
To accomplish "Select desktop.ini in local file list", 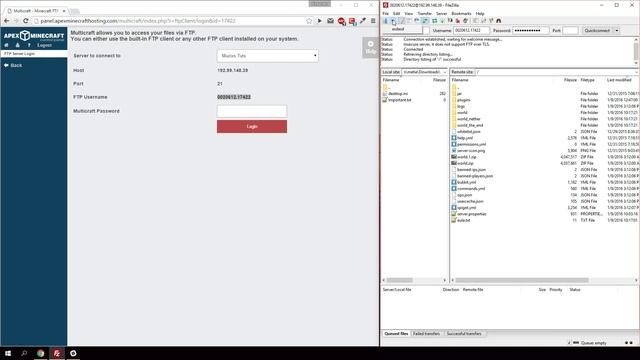I will coord(398,93).
